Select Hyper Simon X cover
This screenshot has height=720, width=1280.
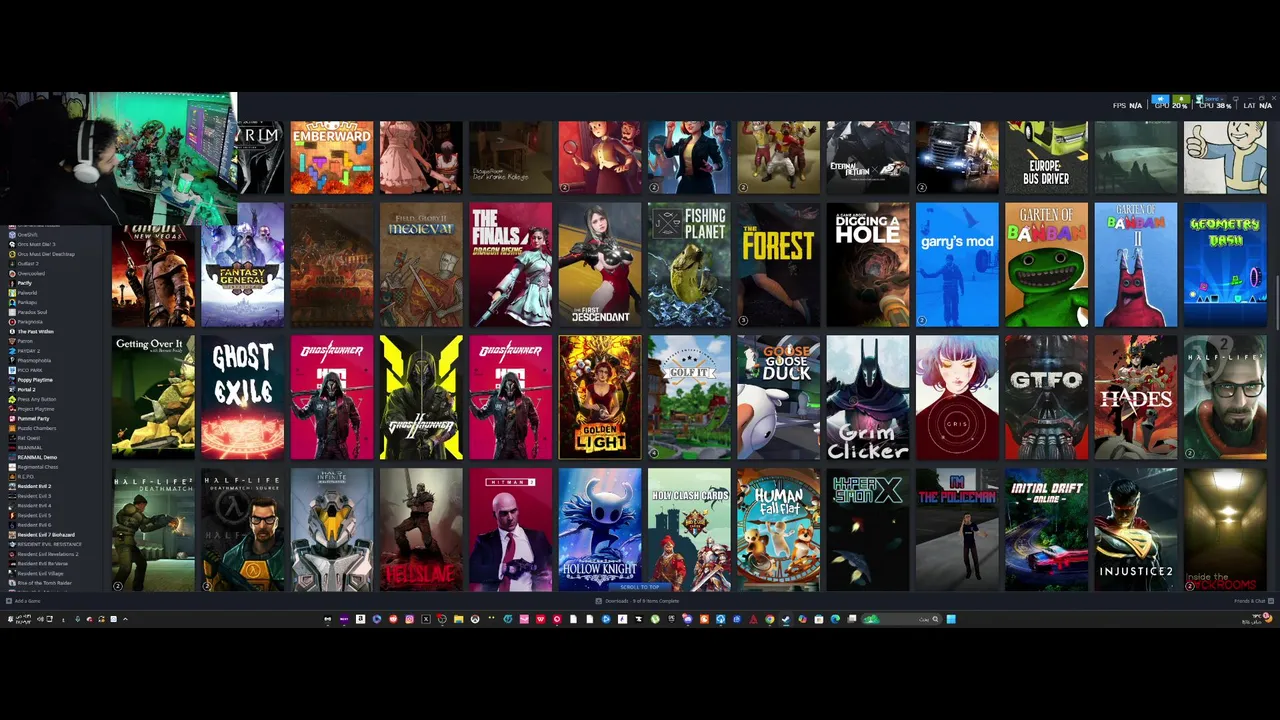click(x=868, y=530)
